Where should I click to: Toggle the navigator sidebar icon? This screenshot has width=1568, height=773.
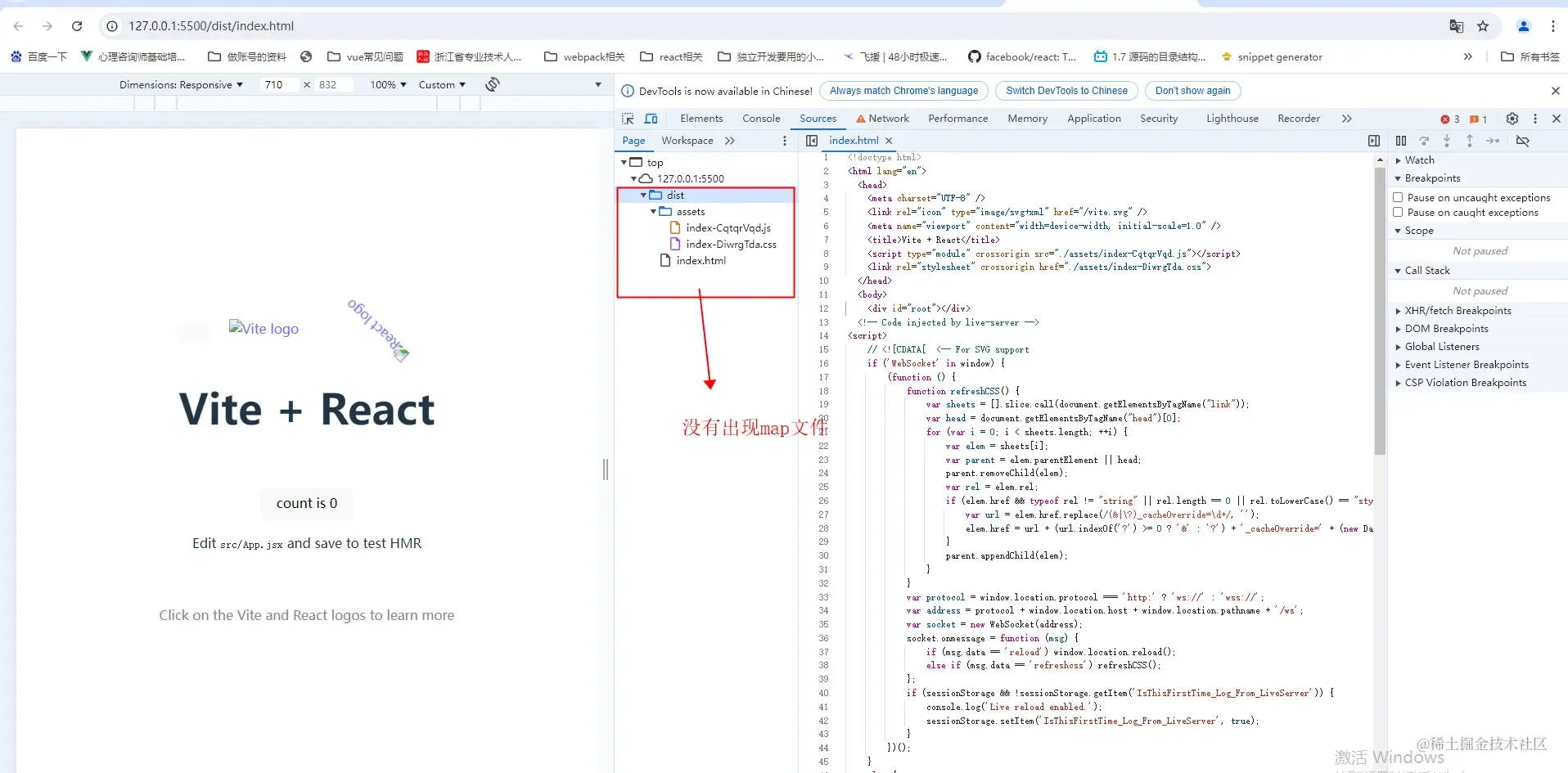coord(812,141)
